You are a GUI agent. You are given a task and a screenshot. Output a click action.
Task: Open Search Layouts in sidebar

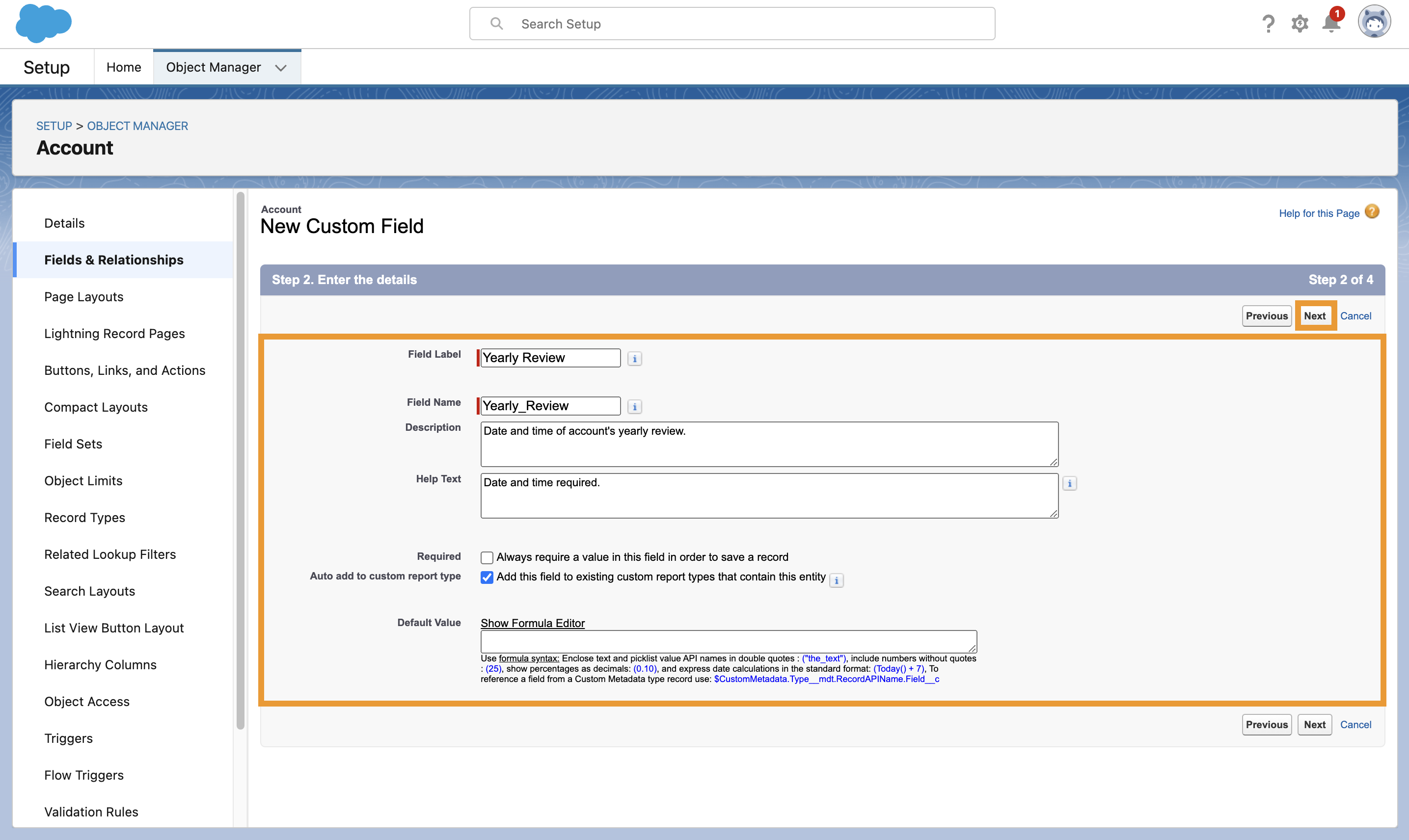[x=89, y=591]
